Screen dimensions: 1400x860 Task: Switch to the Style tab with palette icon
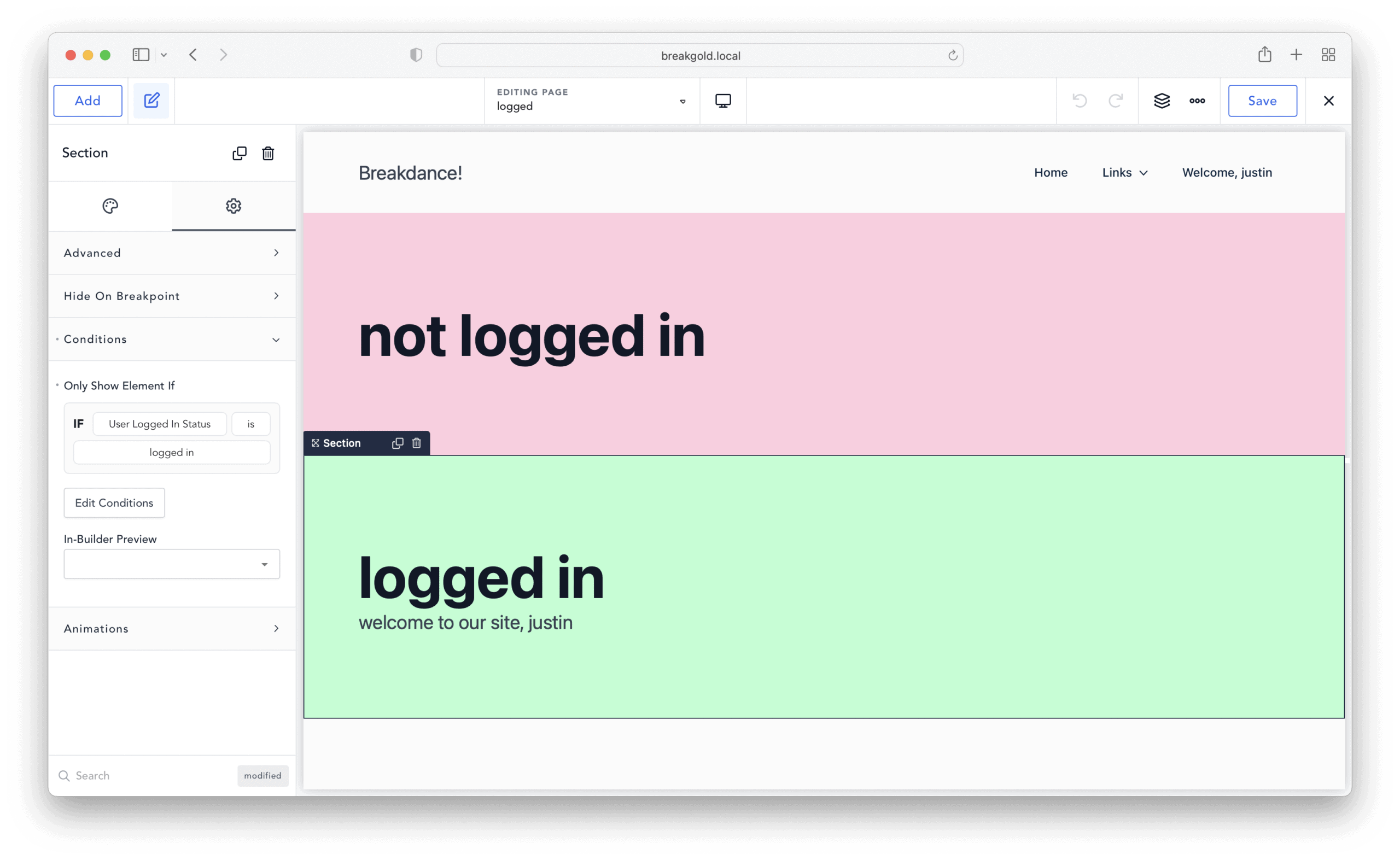(110, 206)
